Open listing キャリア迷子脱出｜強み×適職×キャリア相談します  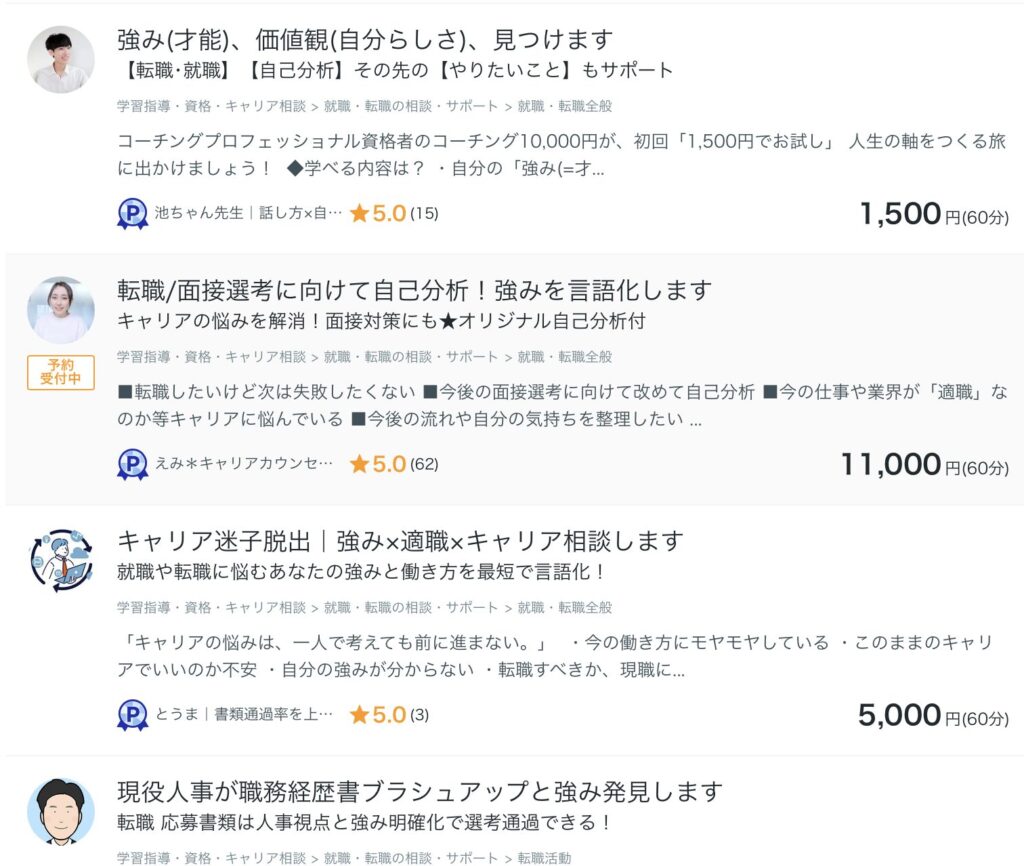pyautogui.click(x=400, y=542)
